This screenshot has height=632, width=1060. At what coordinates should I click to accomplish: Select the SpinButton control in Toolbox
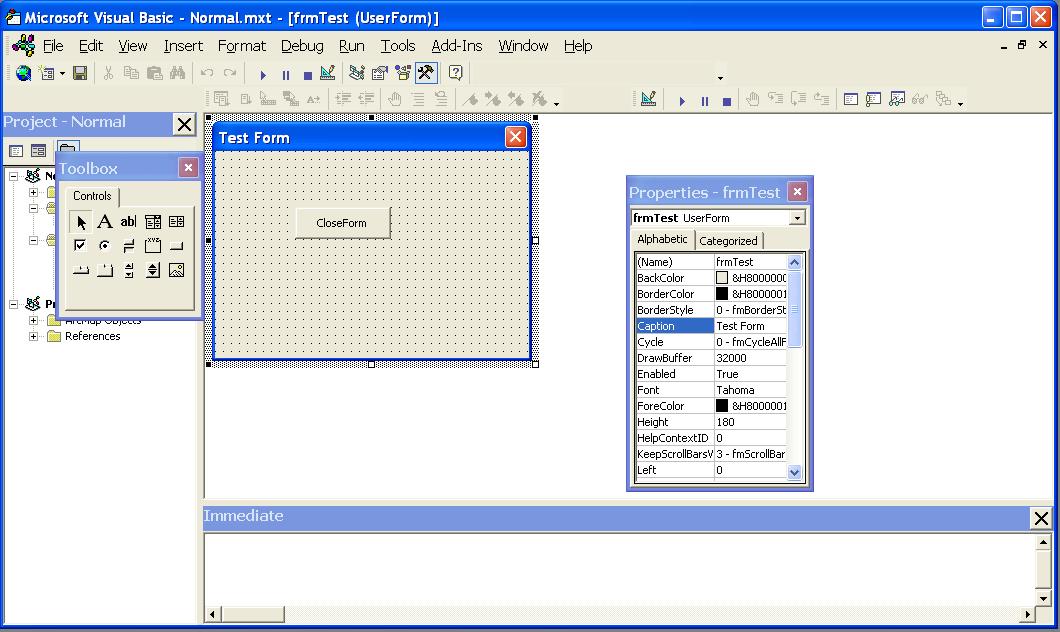point(153,270)
